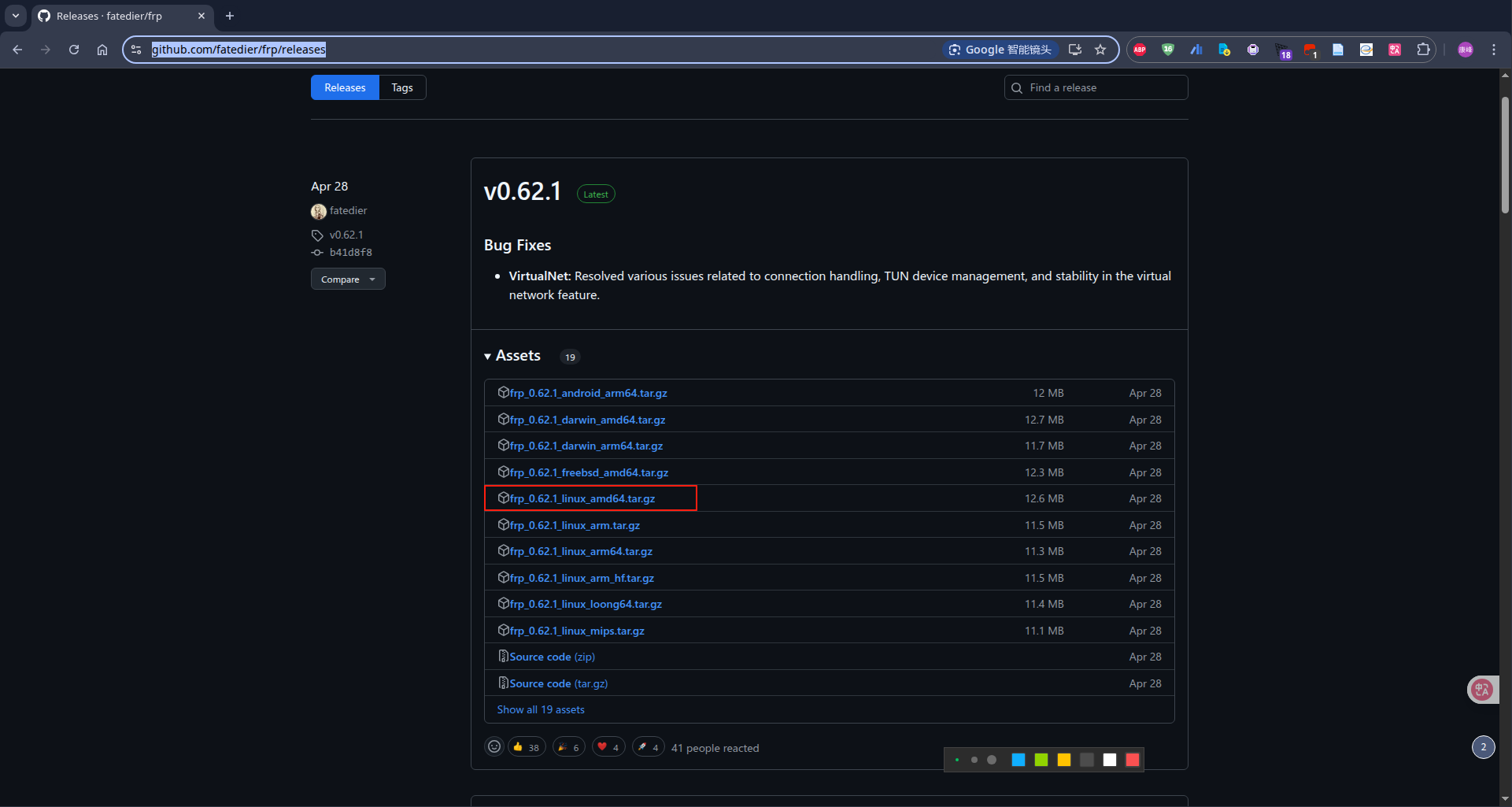Go to the browser home page
Image resolution: width=1512 pixels, height=807 pixels.
[x=102, y=50]
